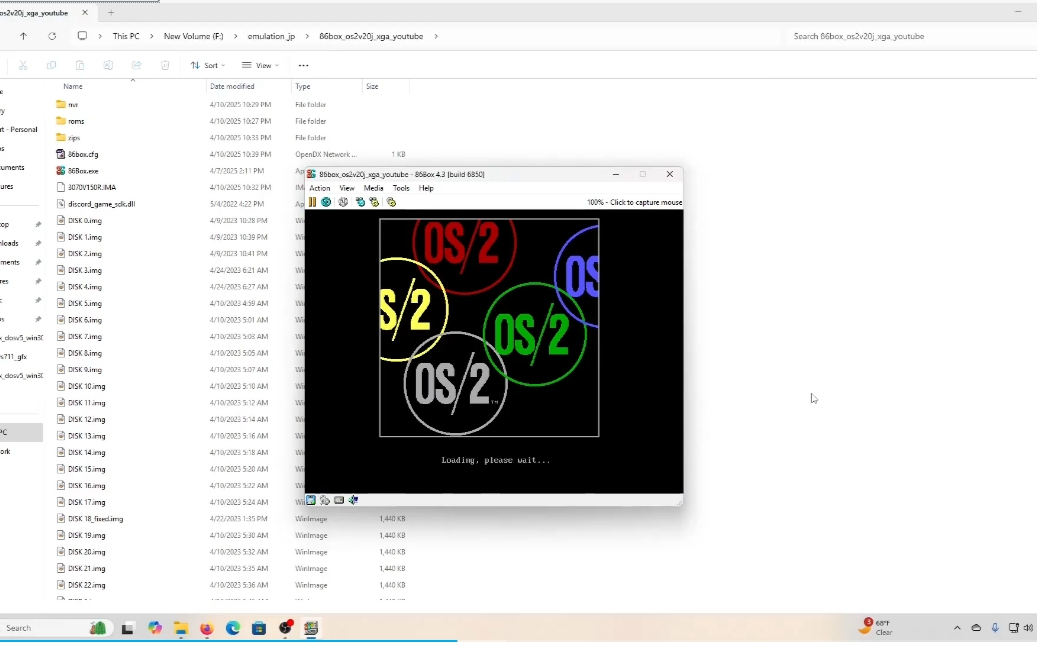Open the View menu in 86Box
This screenshot has height=648, width=1037.
(347, 188)
